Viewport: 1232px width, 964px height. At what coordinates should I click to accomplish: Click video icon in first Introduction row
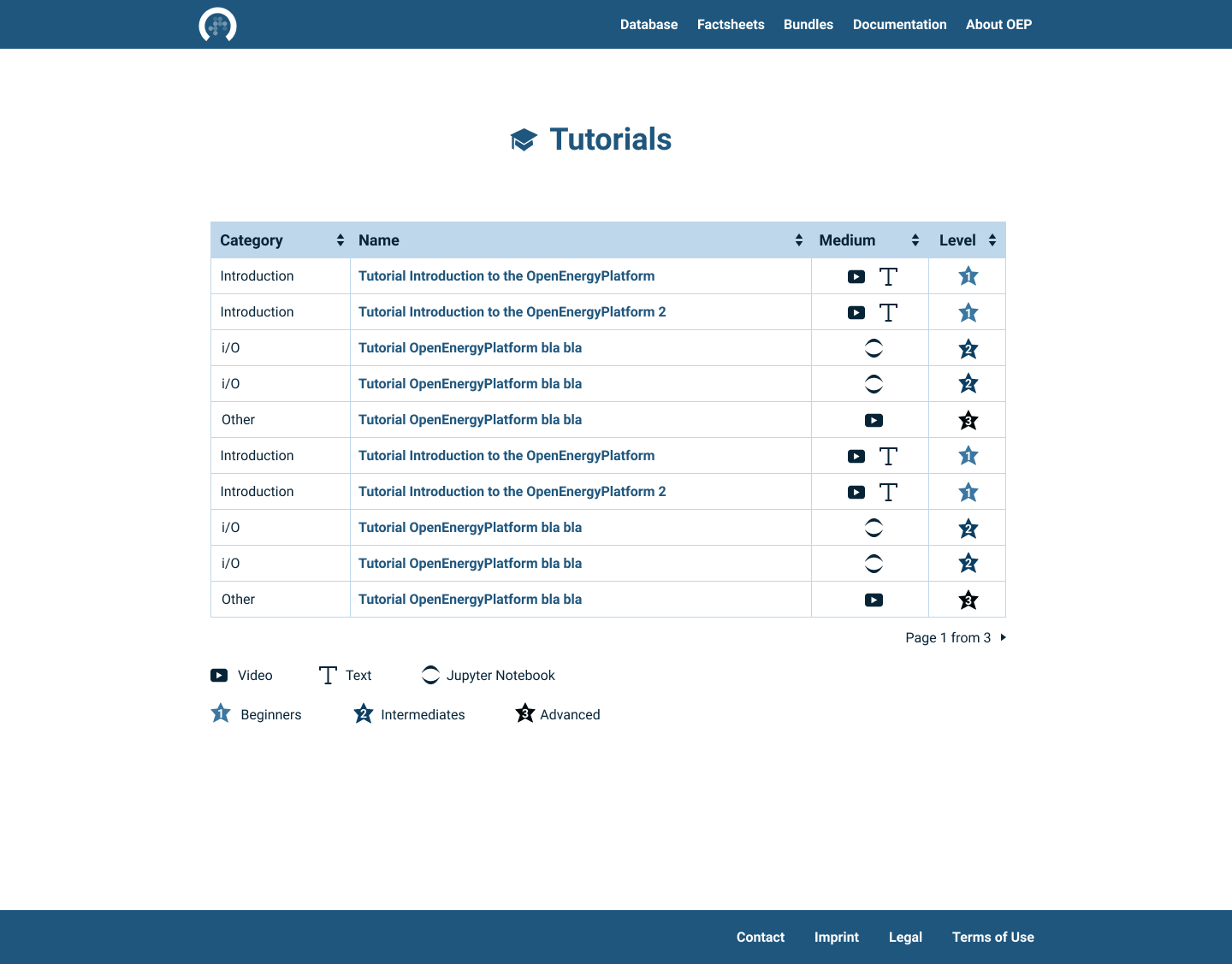856,276
